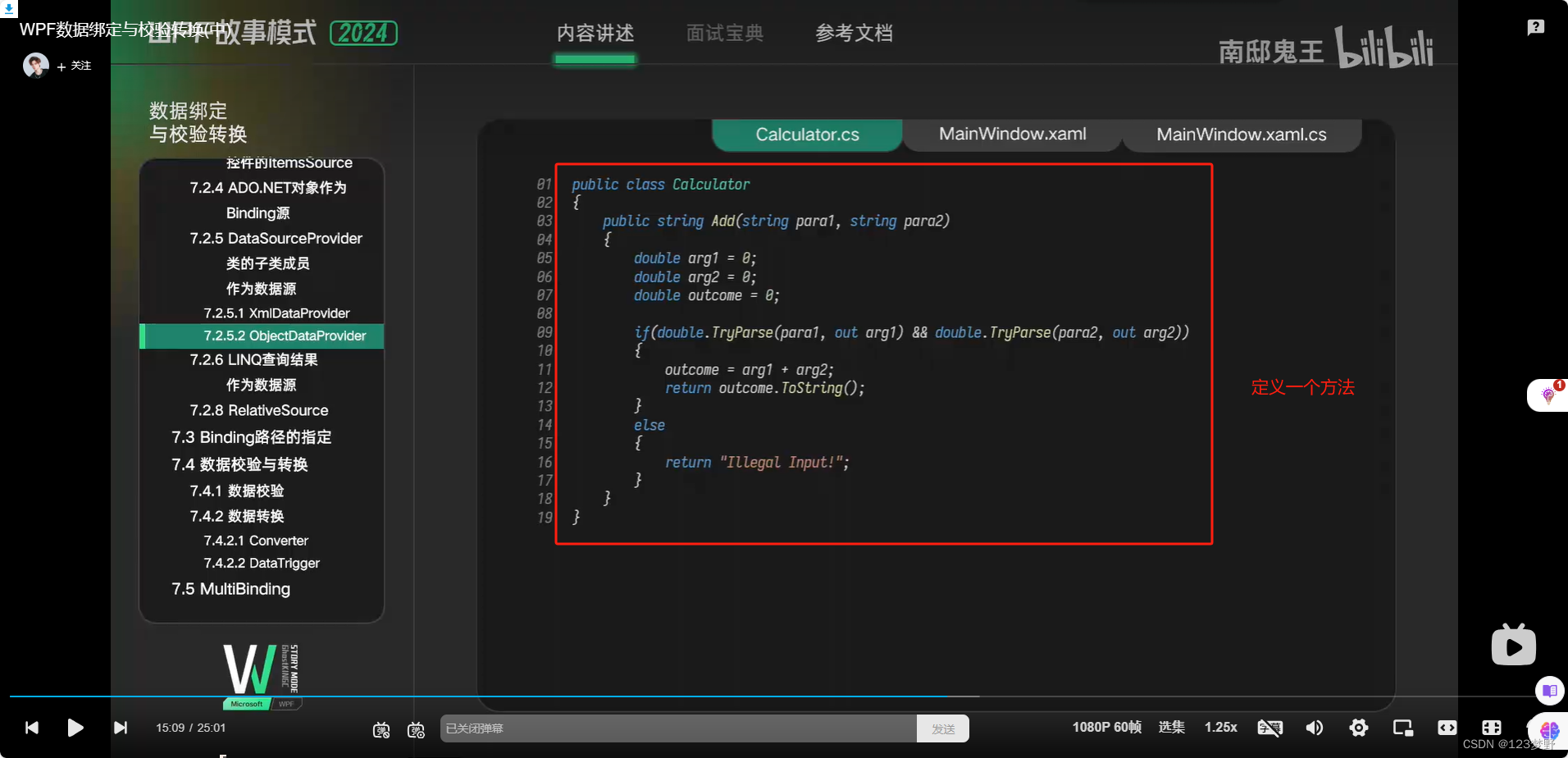Image resolution: width=1568 pixels, height=758 pixels.
Task: Open the purple book side widget
Action: pos(1550,691)
